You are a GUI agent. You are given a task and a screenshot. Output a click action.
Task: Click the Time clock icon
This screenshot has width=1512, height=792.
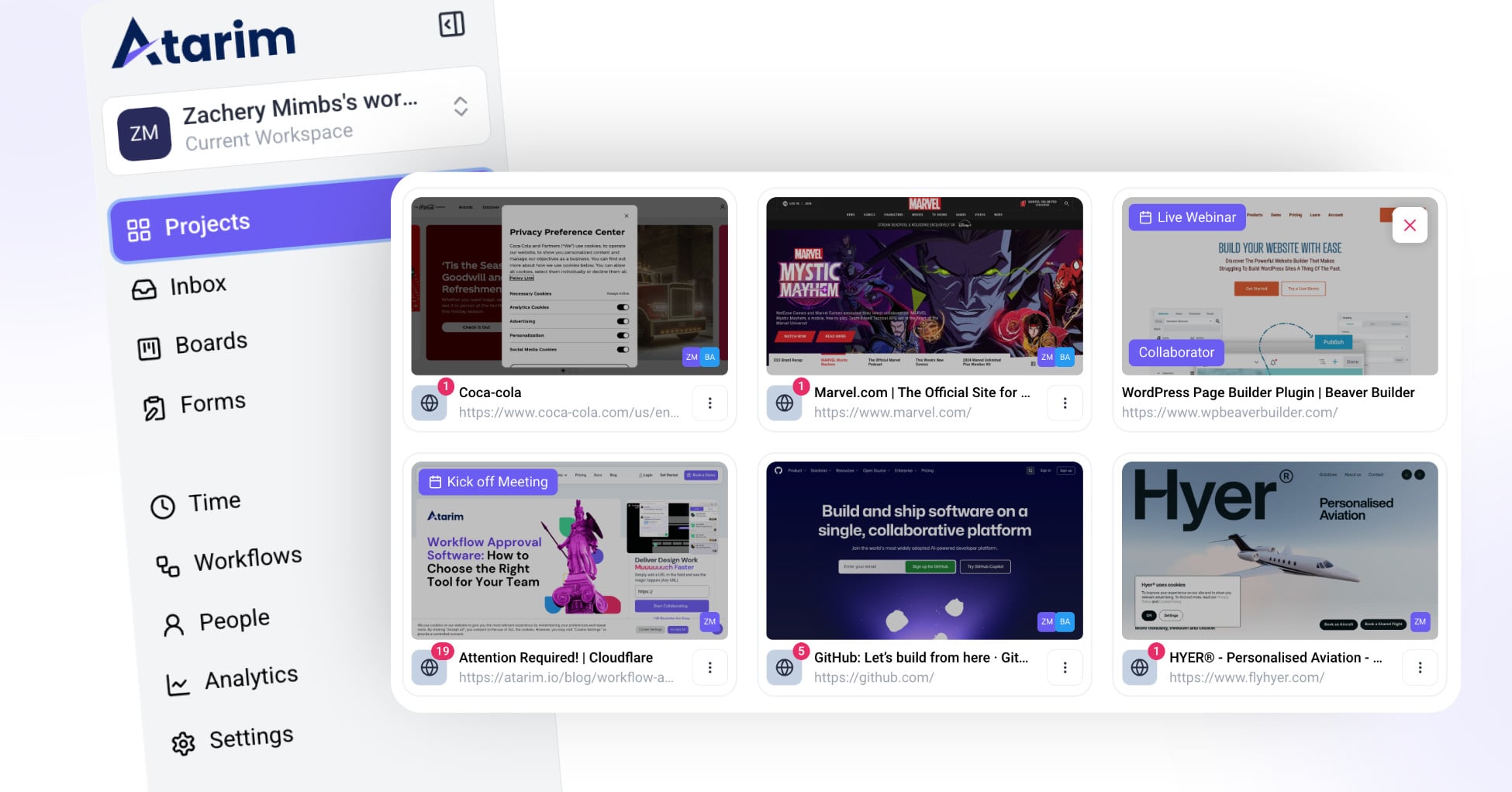[x=163, y=507]
